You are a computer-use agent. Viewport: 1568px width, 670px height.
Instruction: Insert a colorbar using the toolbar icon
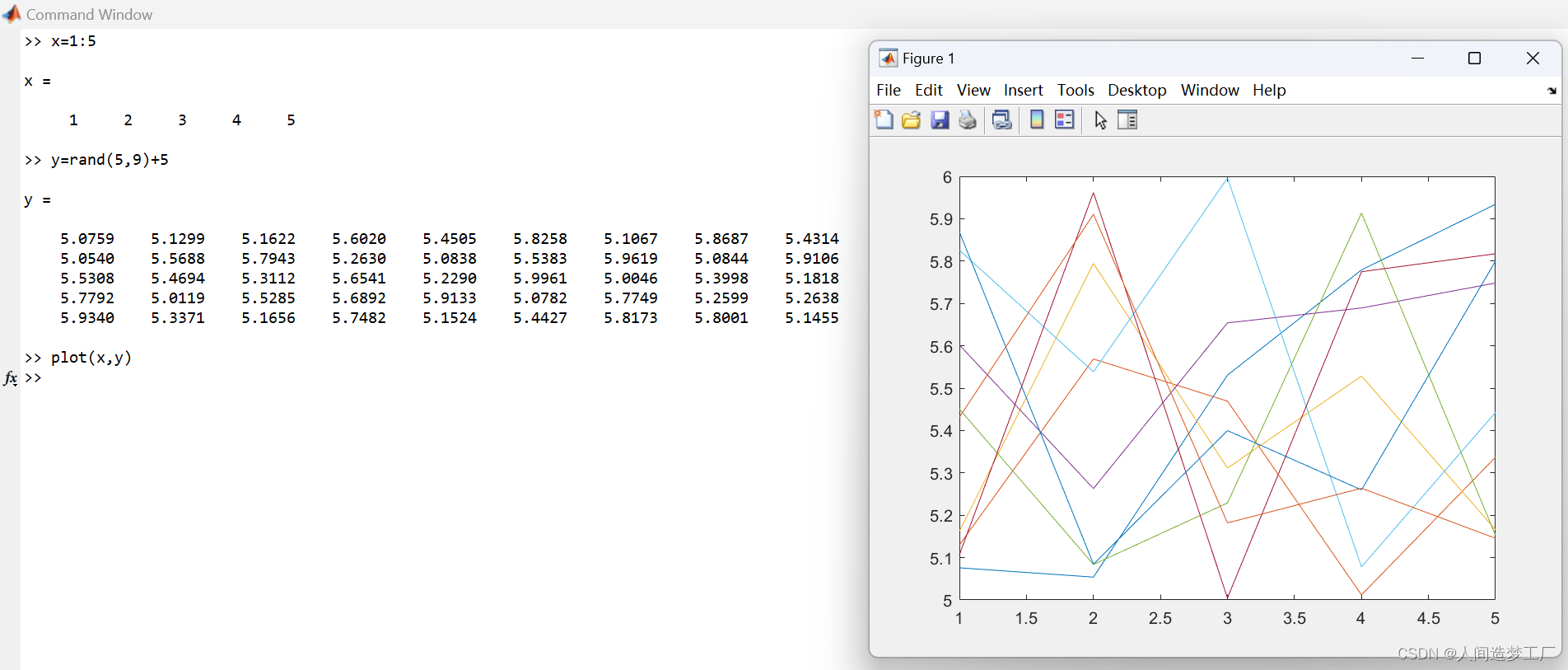pyautogui.click(x=1037, y=120)
